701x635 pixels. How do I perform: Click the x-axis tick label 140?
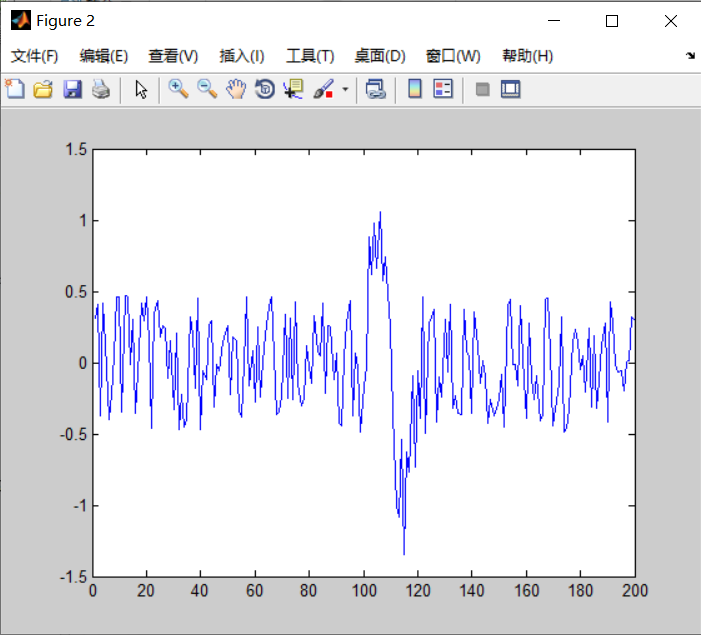472,591
